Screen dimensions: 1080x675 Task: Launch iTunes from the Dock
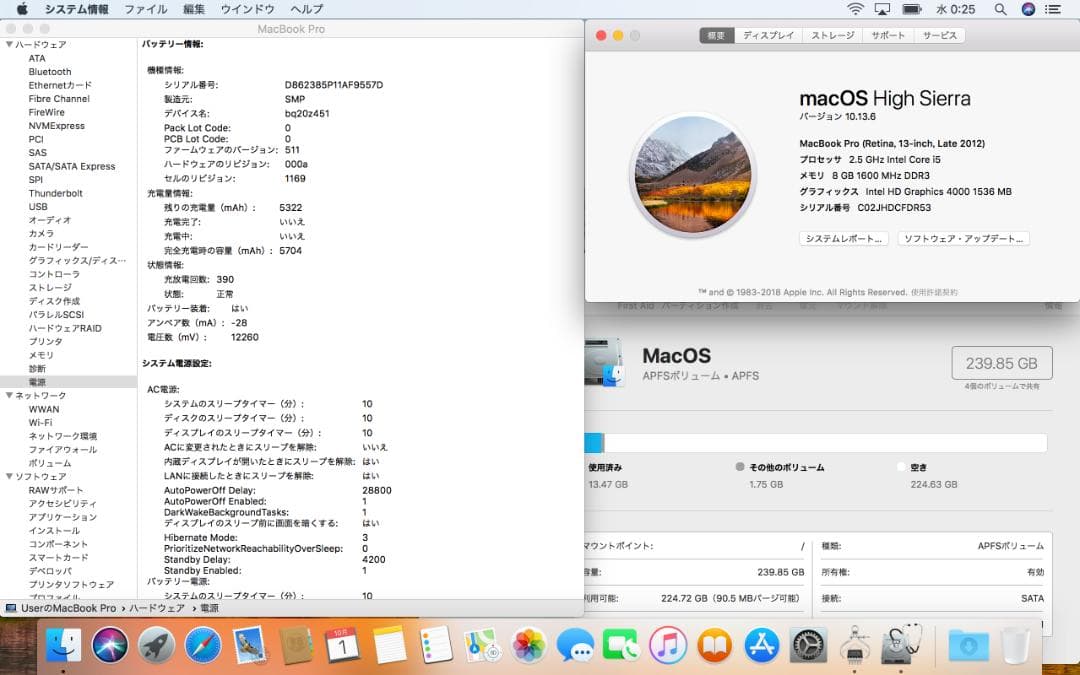[667, 648]
